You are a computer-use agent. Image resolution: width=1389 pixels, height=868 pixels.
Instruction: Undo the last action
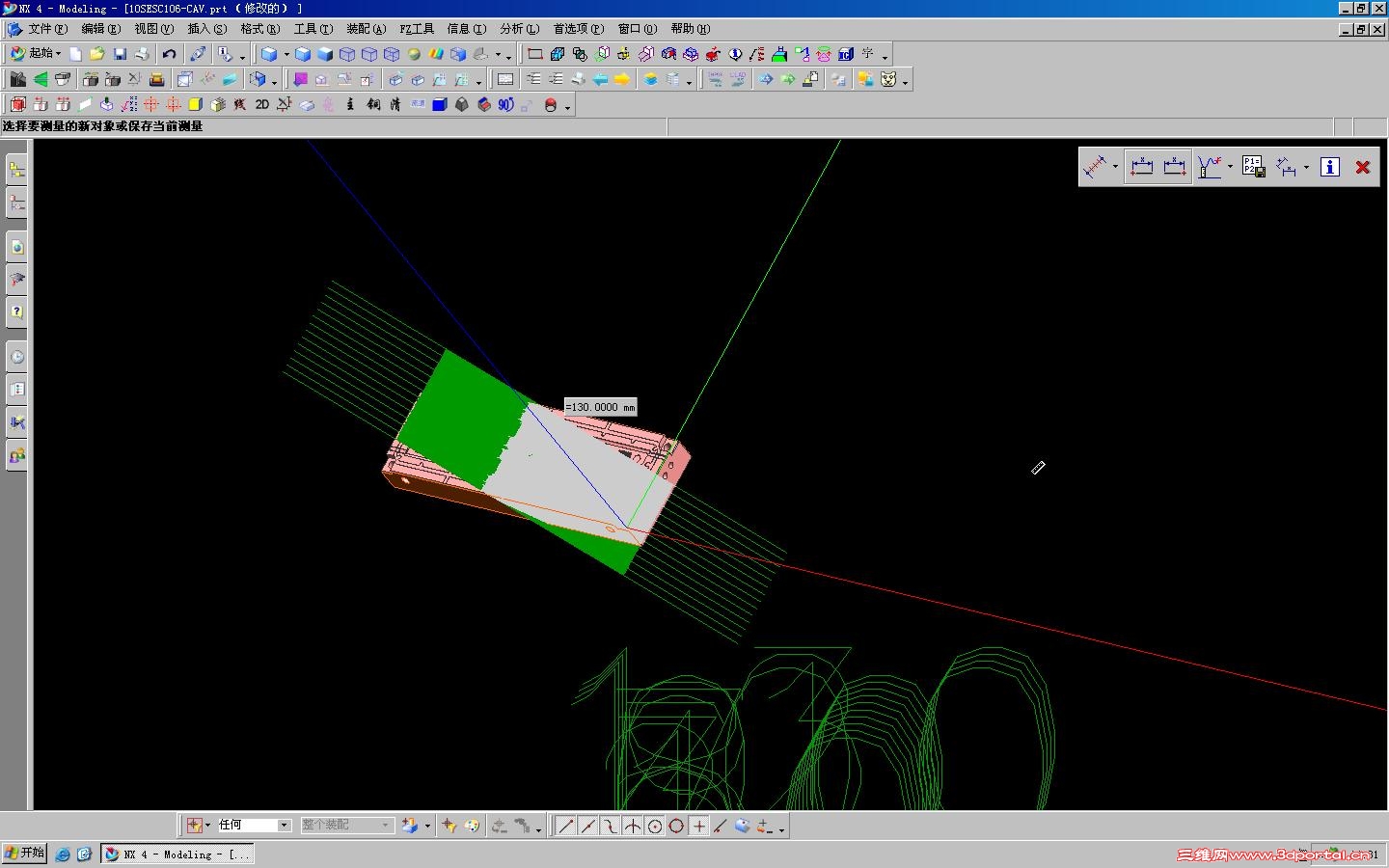(x=170, y=54)
